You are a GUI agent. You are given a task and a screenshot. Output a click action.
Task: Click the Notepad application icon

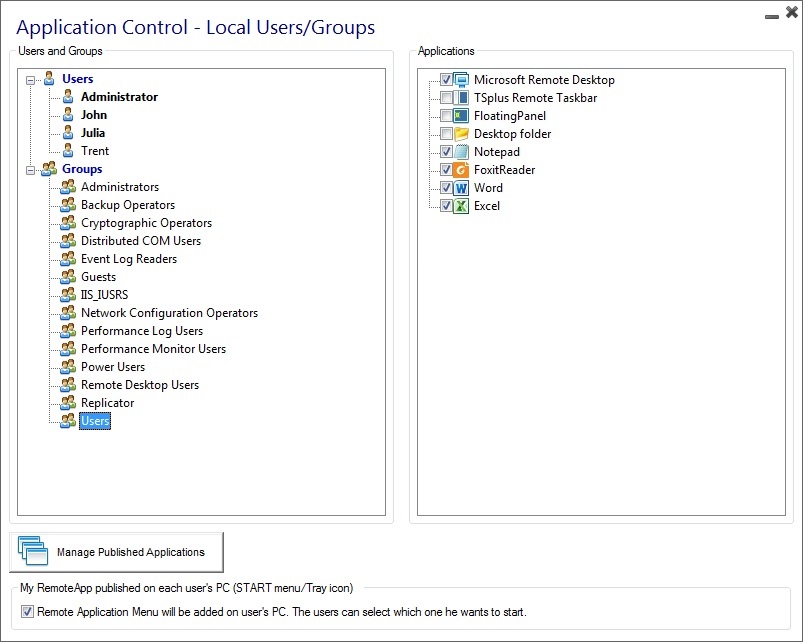(461, 152)
